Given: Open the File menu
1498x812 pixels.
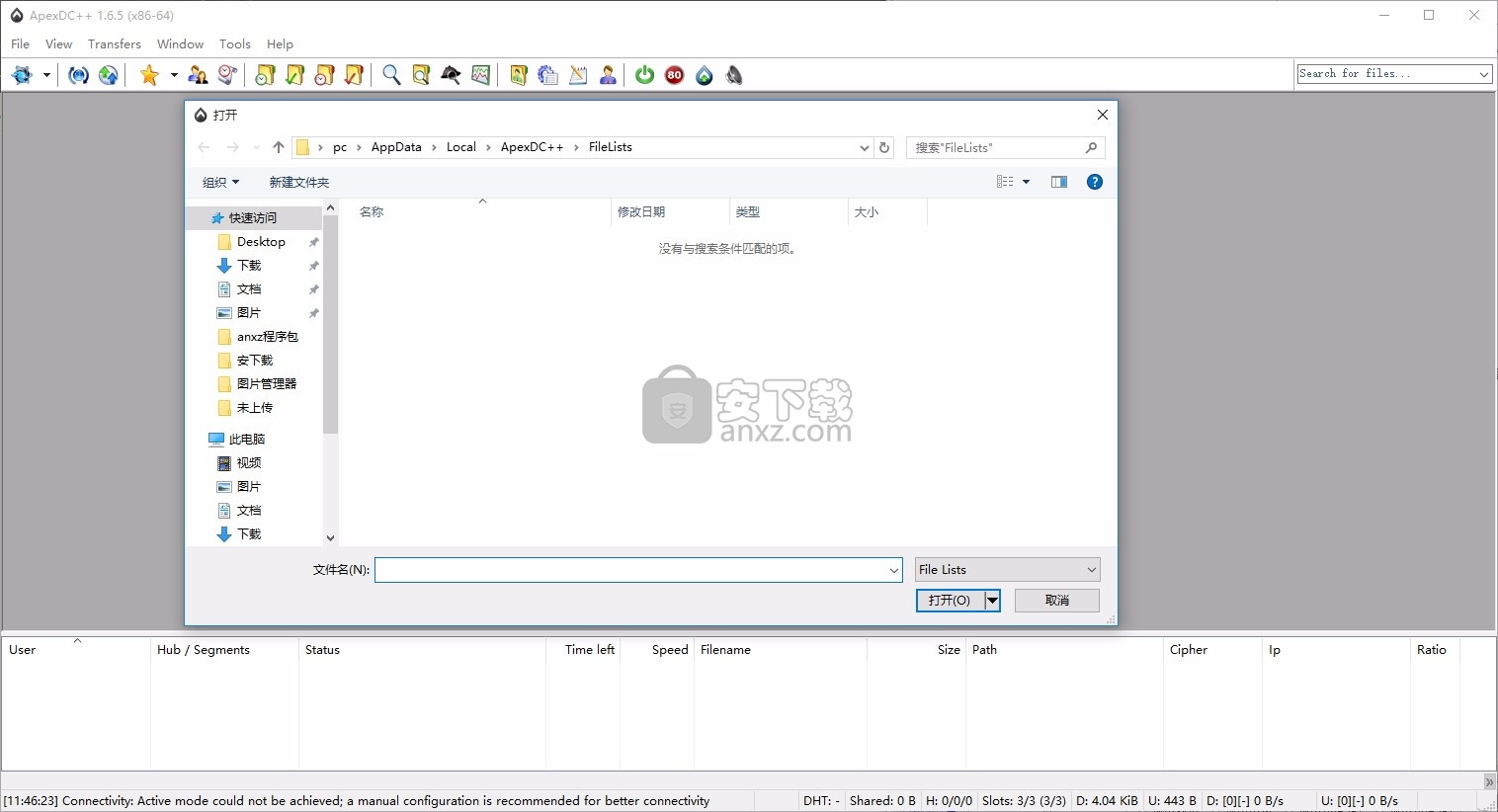Looking at the screenshot, I should [20, 43].
